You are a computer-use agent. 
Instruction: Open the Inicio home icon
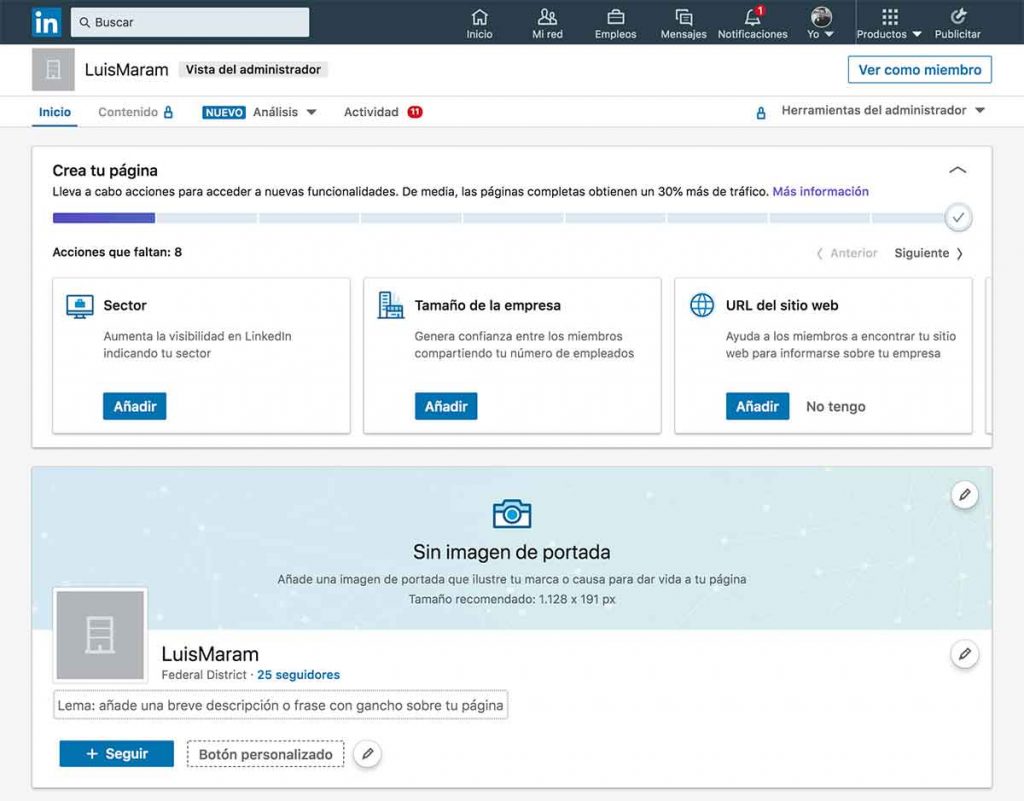point(479,18)
